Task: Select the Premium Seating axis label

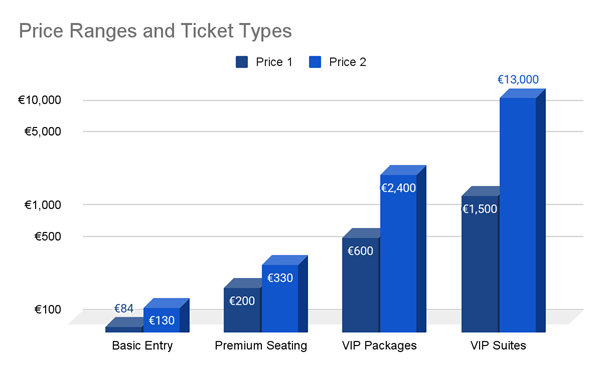Action: (261, 345)
